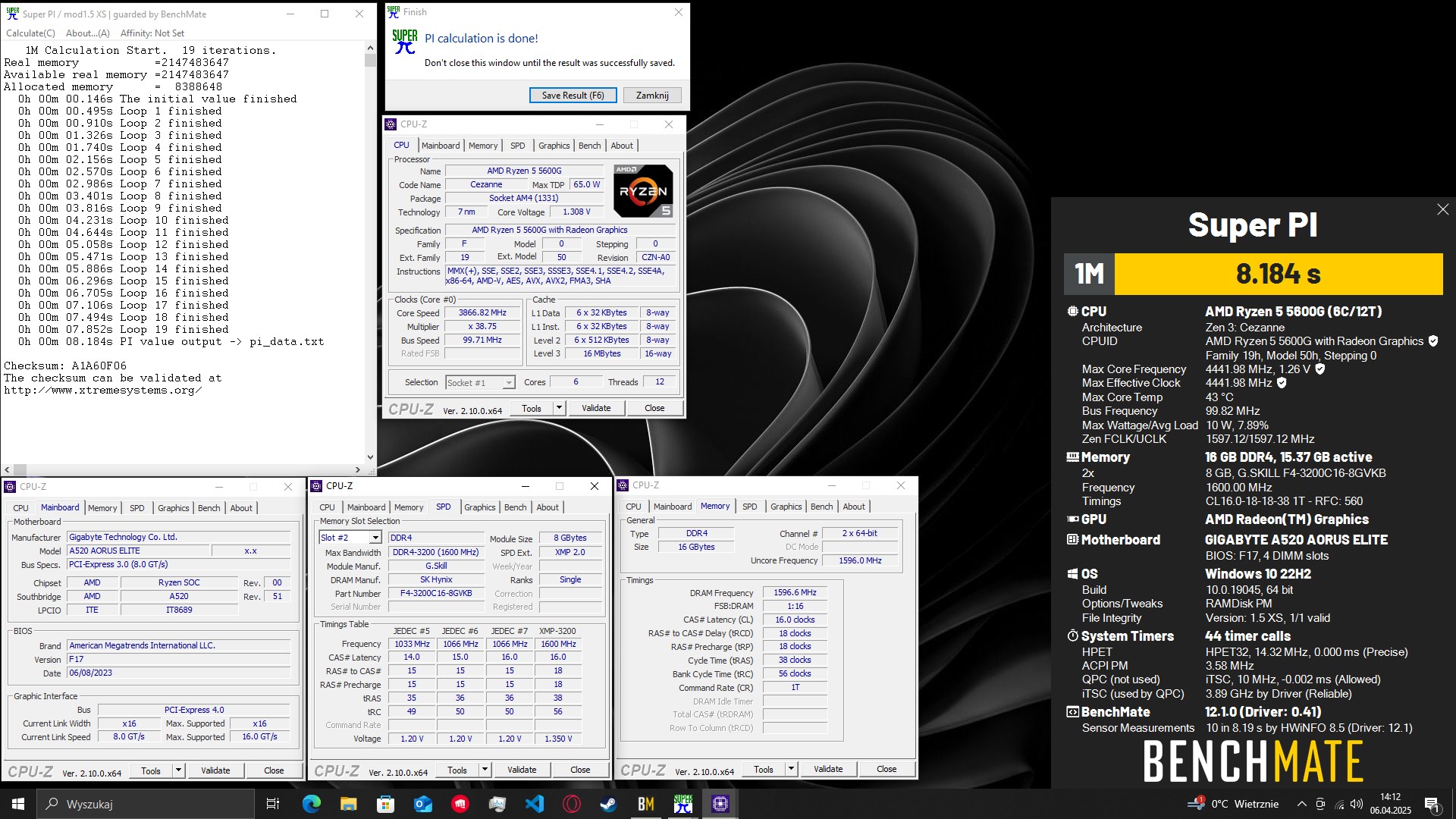The image size is (1456, 819).
Task: Click the Motherboard icon in BenchMate panel
Action: (1072, 540)
